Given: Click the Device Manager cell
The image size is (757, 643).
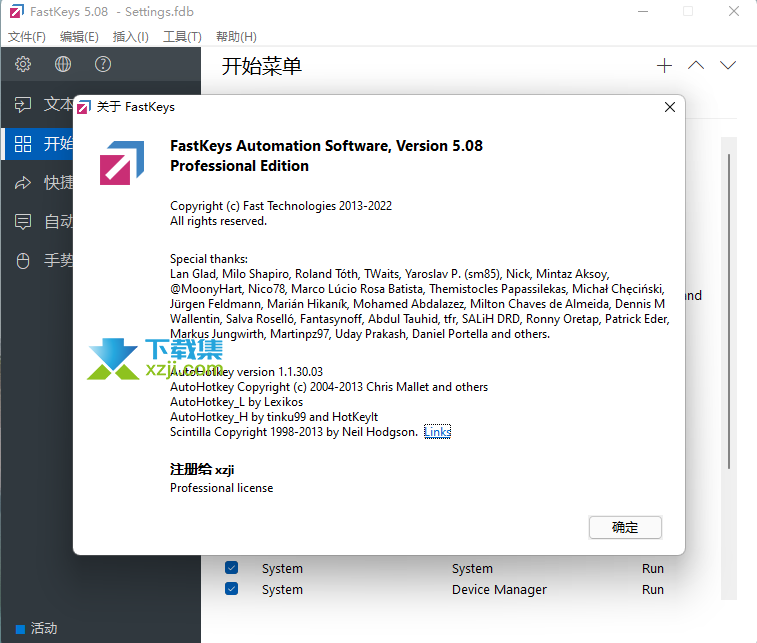Looking at the screenshot, I should point(499,589).
